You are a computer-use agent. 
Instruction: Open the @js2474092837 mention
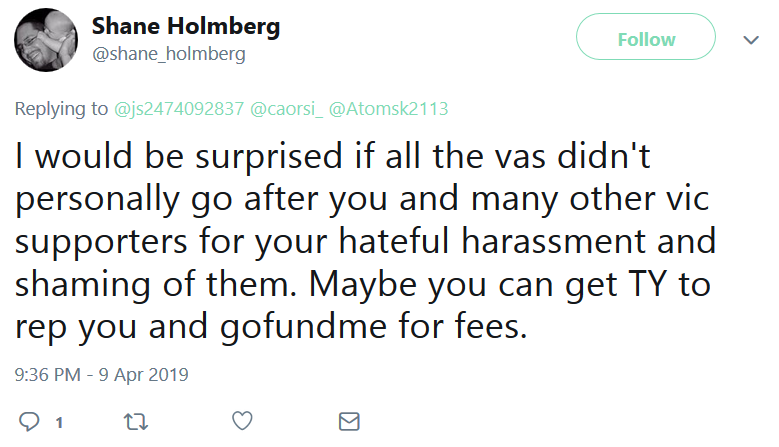pyautogui.click(x=179, y=108)
